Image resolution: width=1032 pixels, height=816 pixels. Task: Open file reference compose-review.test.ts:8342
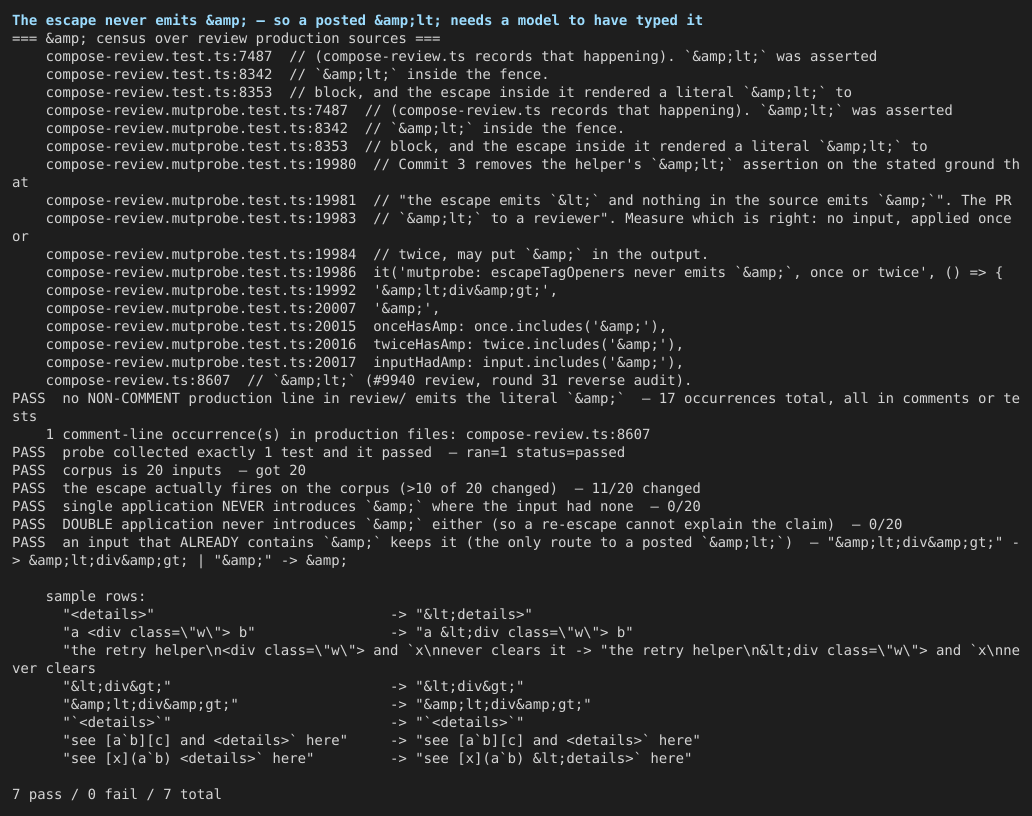[x=159, y=74]
